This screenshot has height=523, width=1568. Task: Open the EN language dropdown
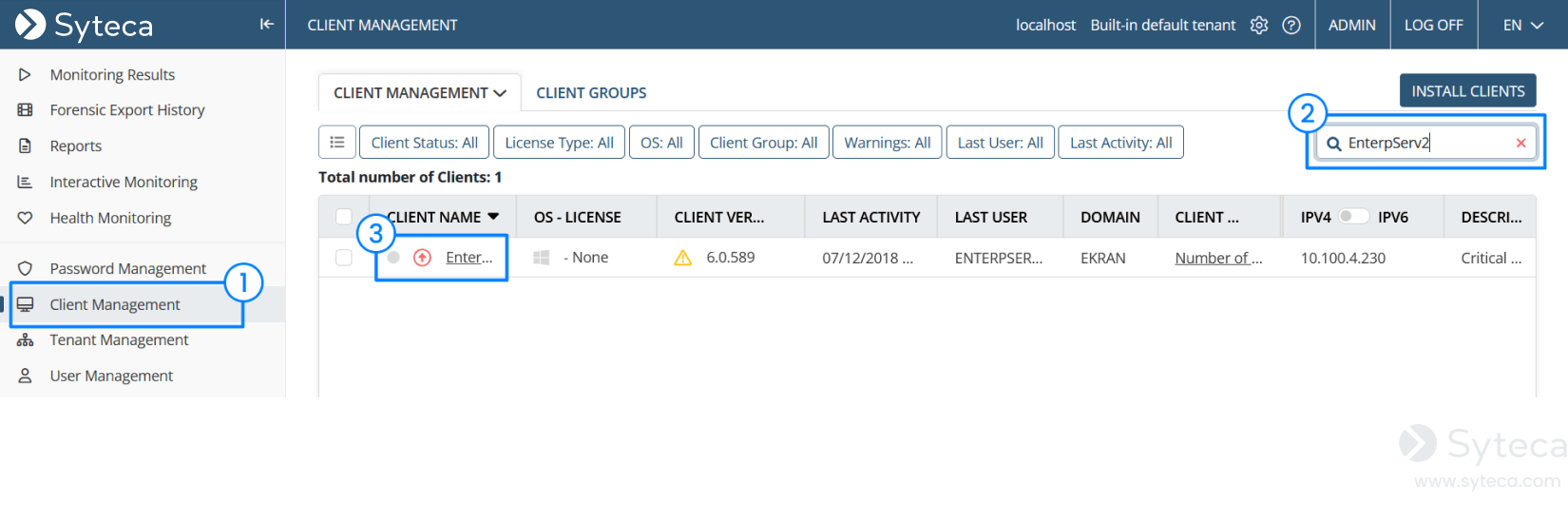(x=1522, y=26)
